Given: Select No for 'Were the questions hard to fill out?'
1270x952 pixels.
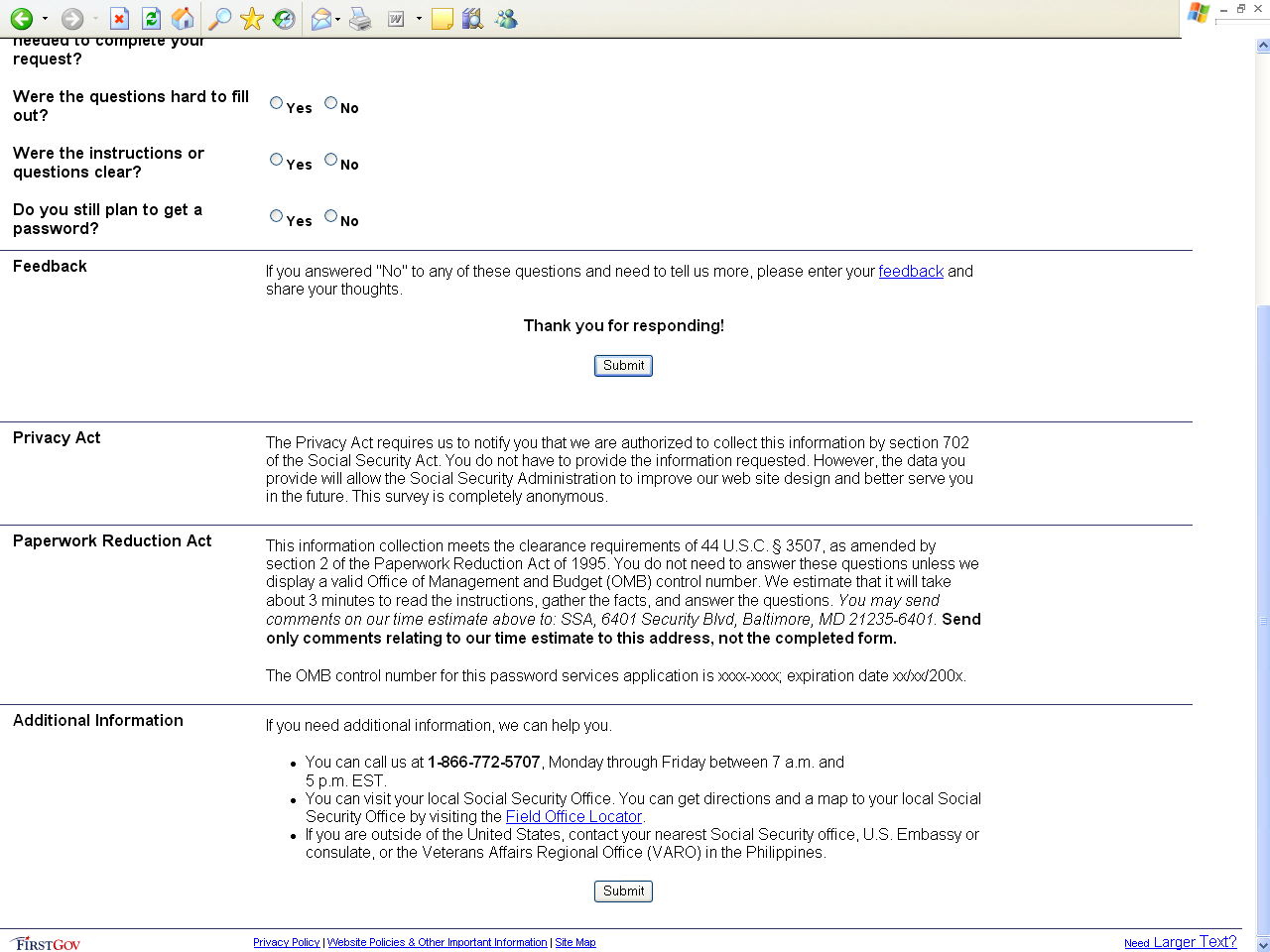Looking at the screenshot, I should [331, 103].
